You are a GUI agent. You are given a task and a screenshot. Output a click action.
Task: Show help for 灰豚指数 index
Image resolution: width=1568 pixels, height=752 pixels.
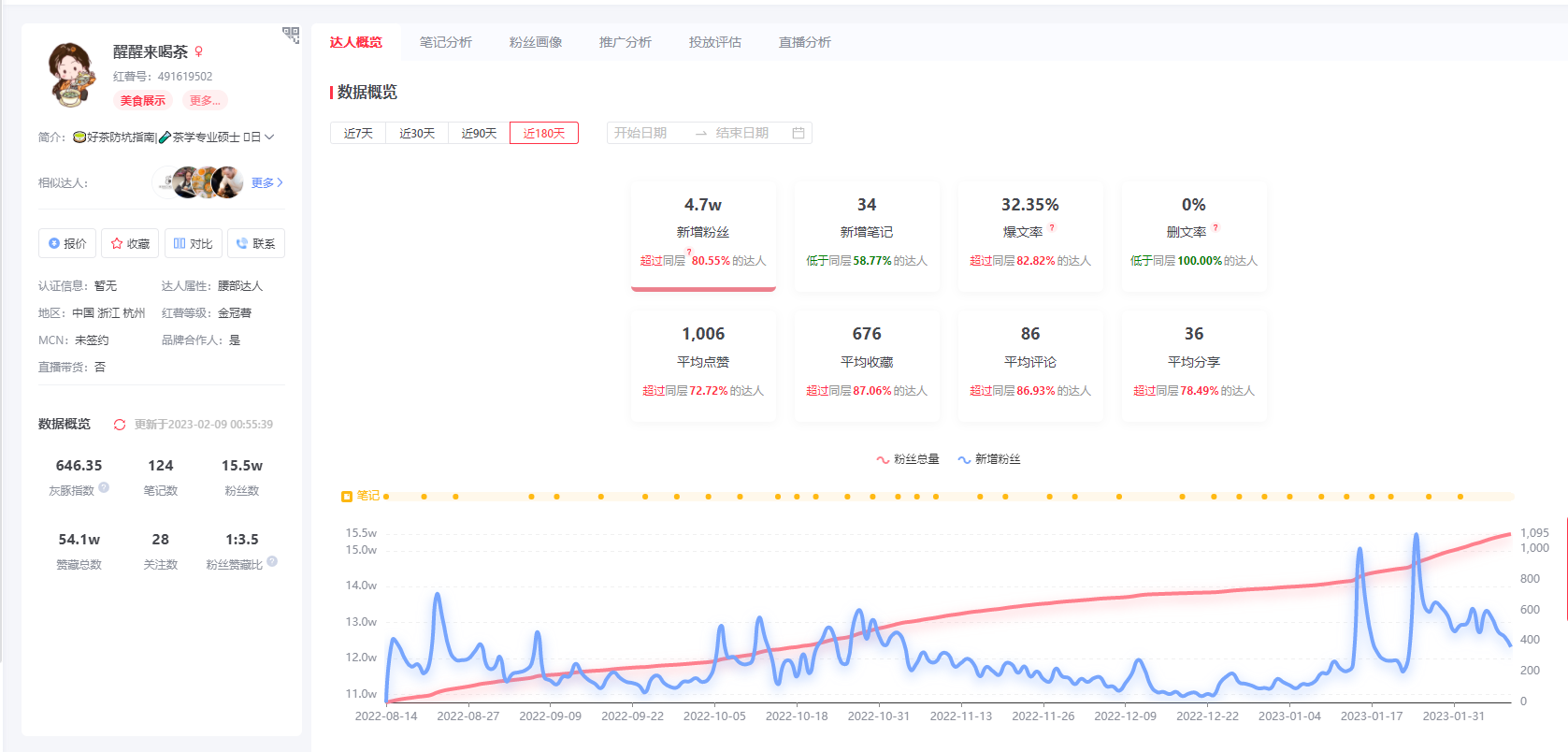[x=104, y=487]
